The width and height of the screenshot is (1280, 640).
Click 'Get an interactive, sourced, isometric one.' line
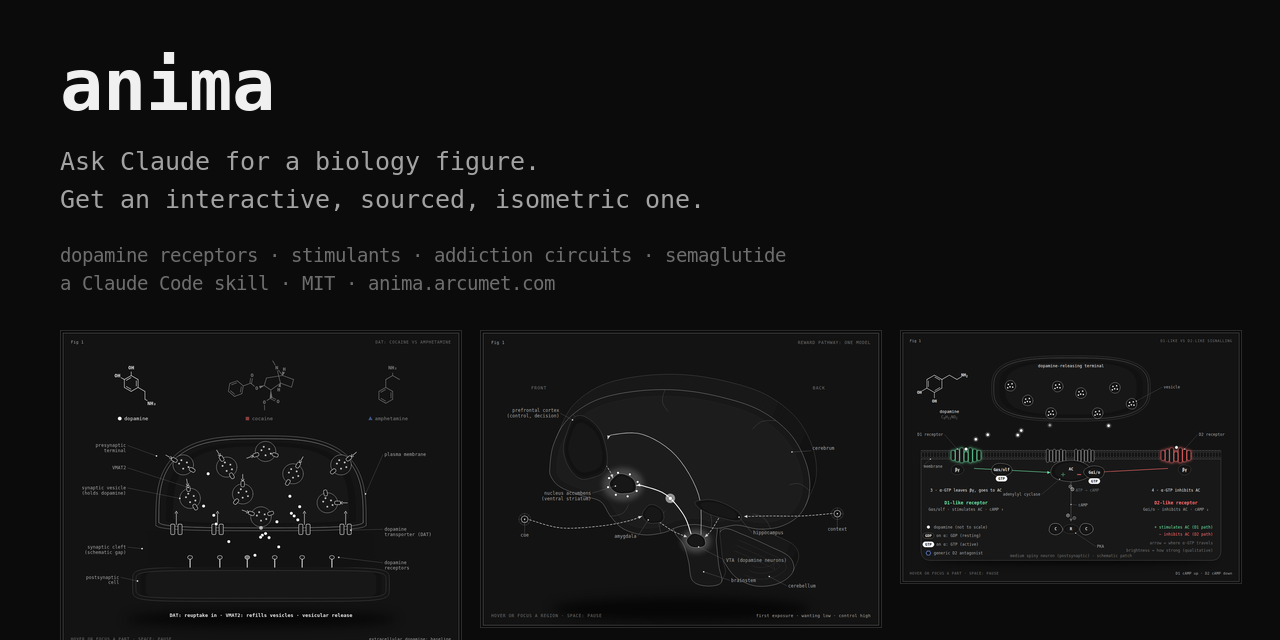(382, 200)
